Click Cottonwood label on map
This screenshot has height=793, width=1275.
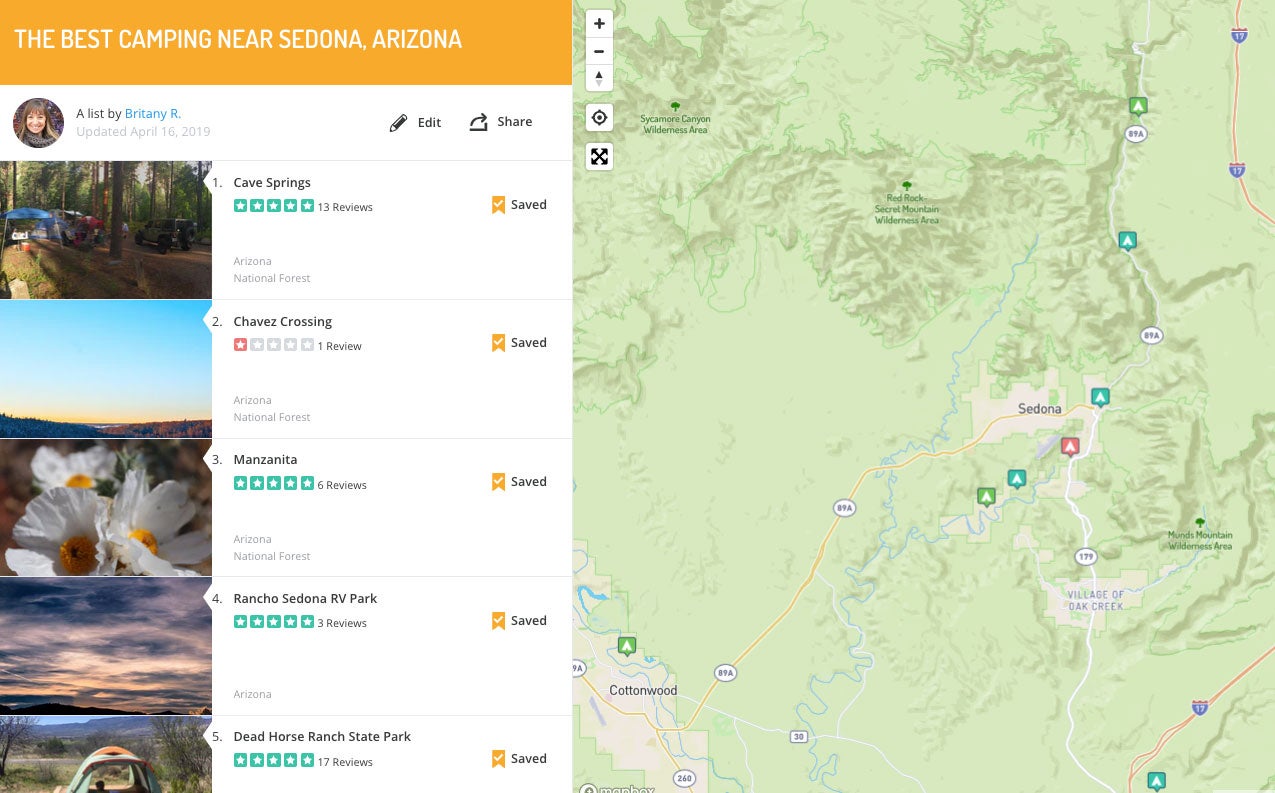[643, 691]
